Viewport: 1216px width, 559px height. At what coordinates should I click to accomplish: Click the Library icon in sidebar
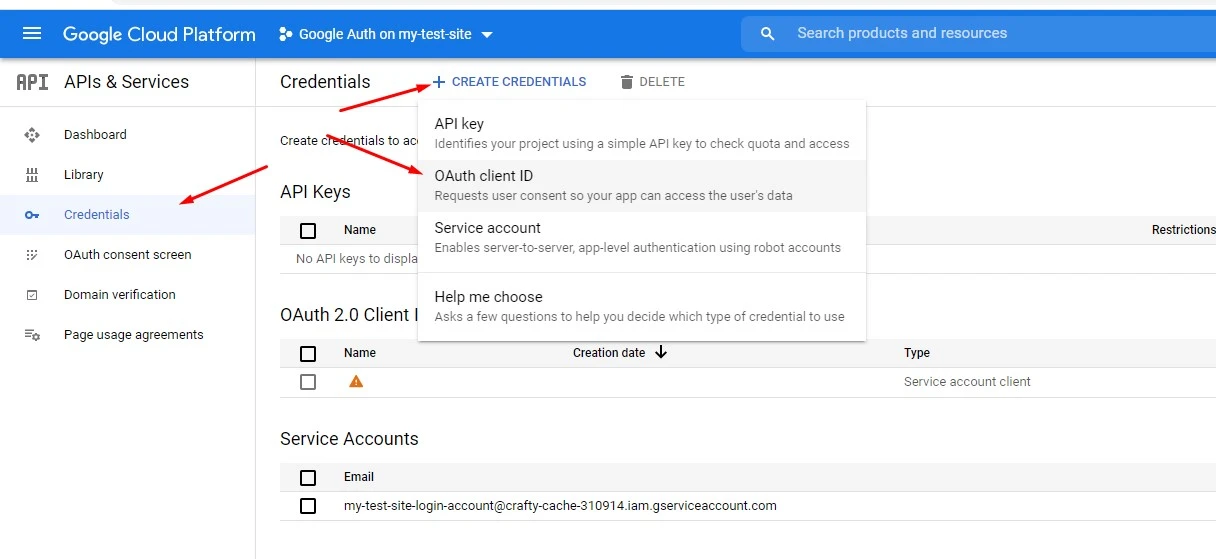click(x=32, y=175)
